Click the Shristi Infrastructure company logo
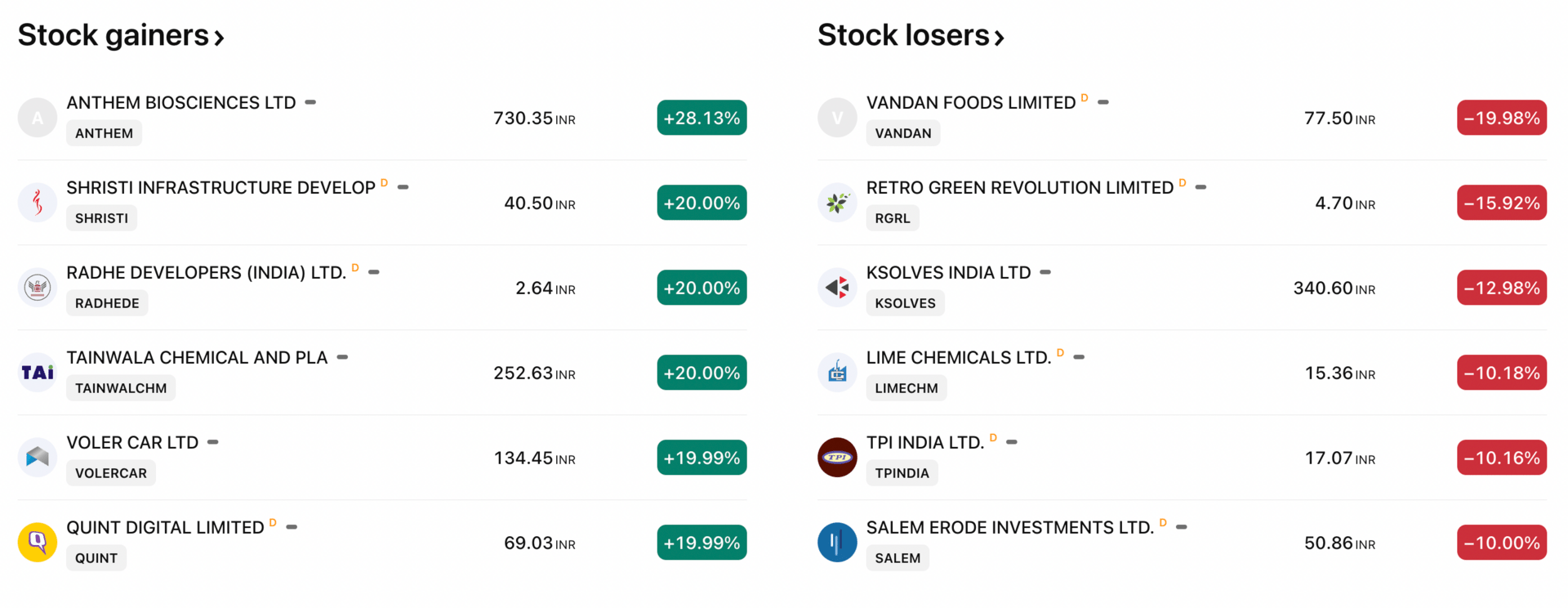The height and width of the screenshot is (608, 1568). (x=38, y=203)
